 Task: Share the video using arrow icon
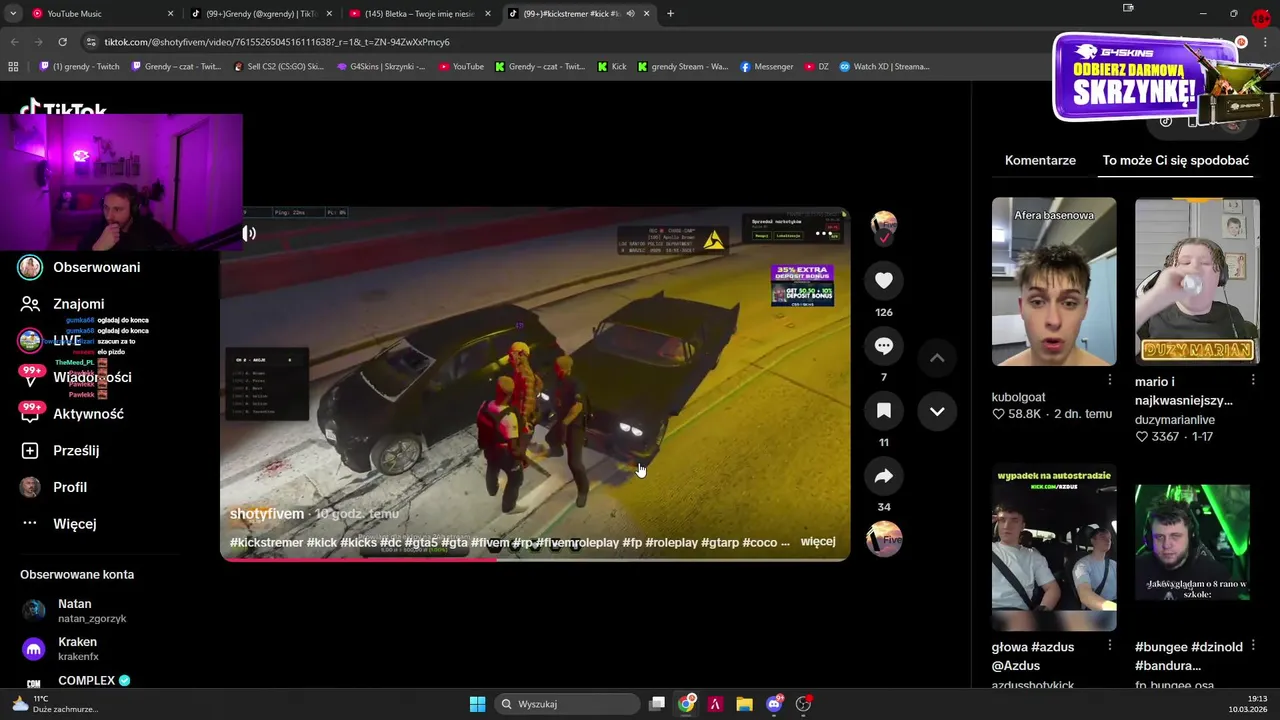pos(884,477)
